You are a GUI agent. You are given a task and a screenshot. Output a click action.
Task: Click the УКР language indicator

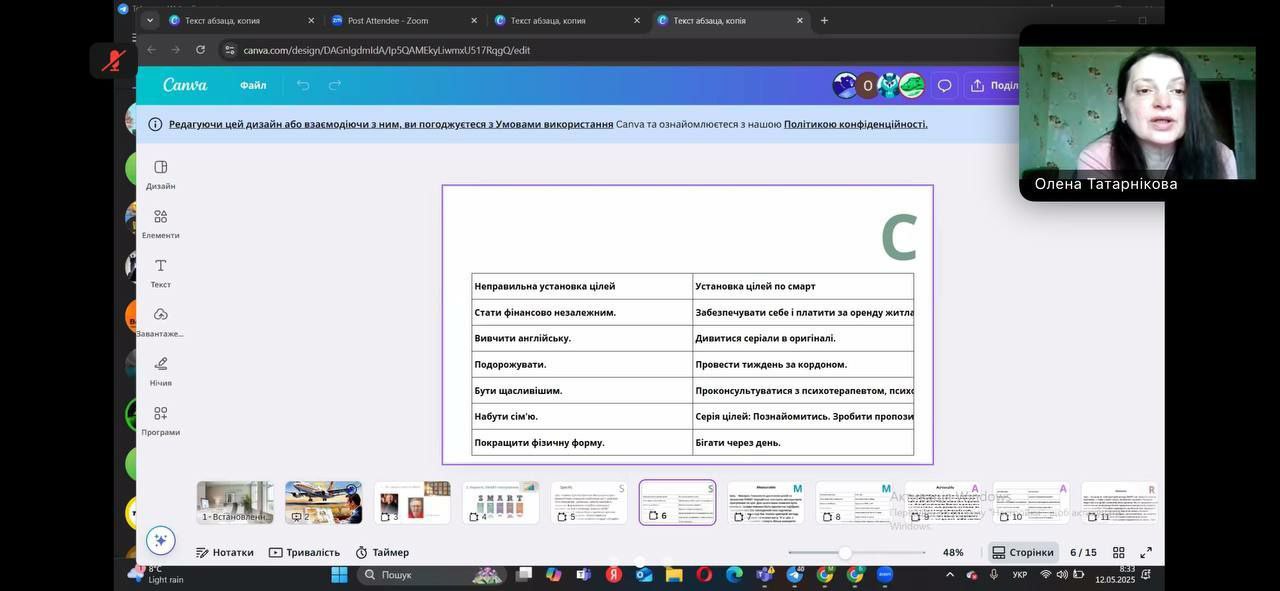[1020, 575]
